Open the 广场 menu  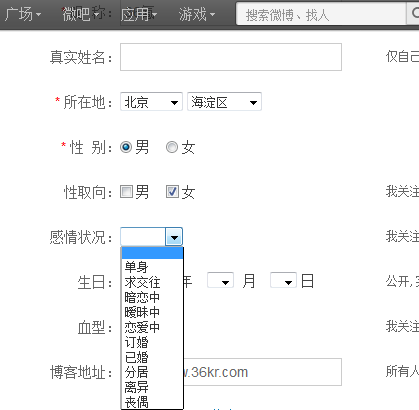click(x=23, y=14)
